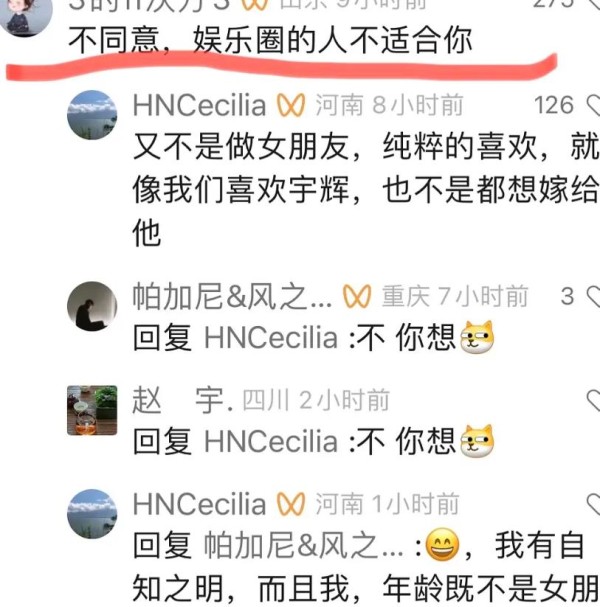
Task: Tap HNCecilia's reply text 又不是做女朋友
Action: (366, 190)
